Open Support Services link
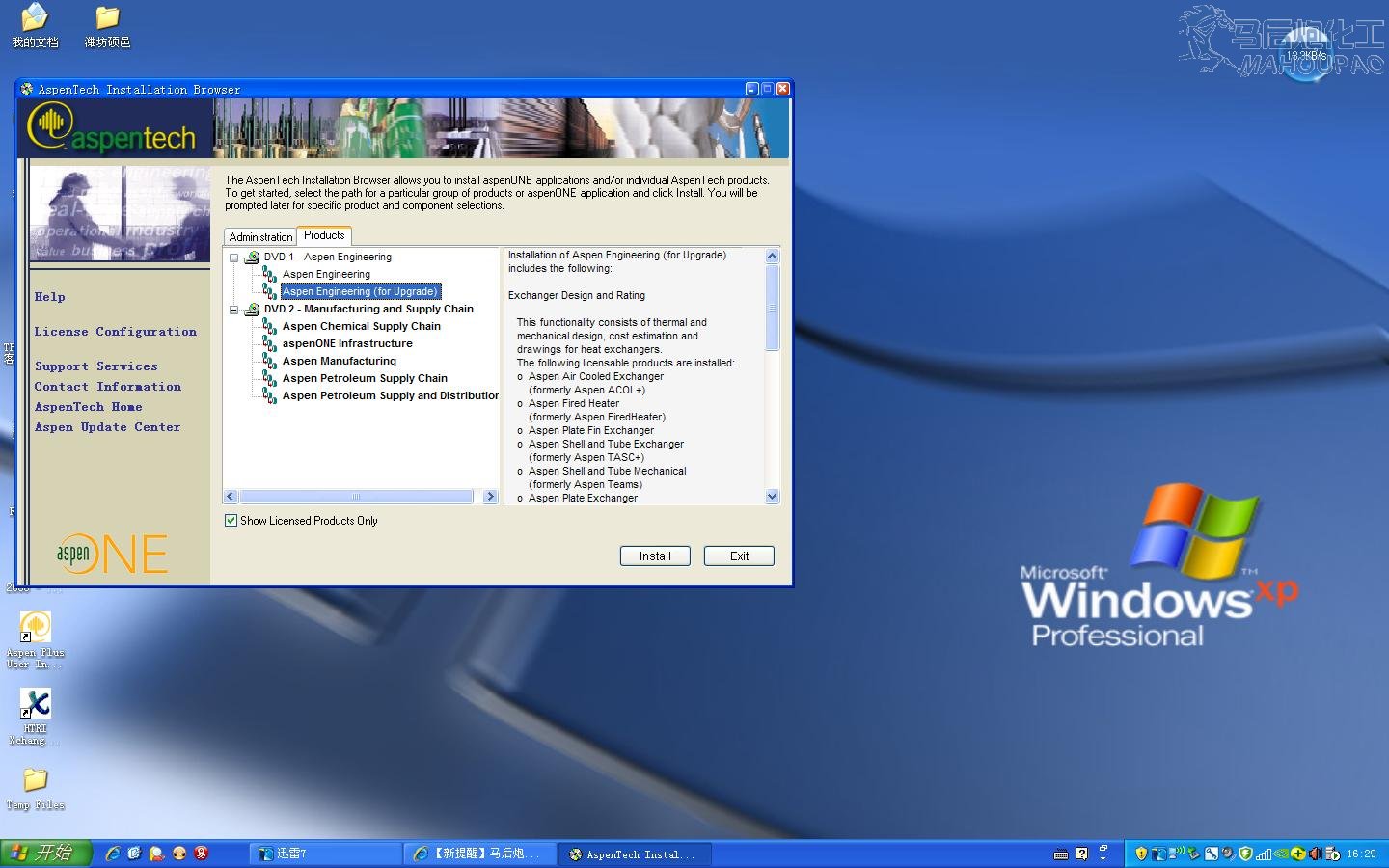This screenshot has width=1389, height=868. tap(96, 366)
